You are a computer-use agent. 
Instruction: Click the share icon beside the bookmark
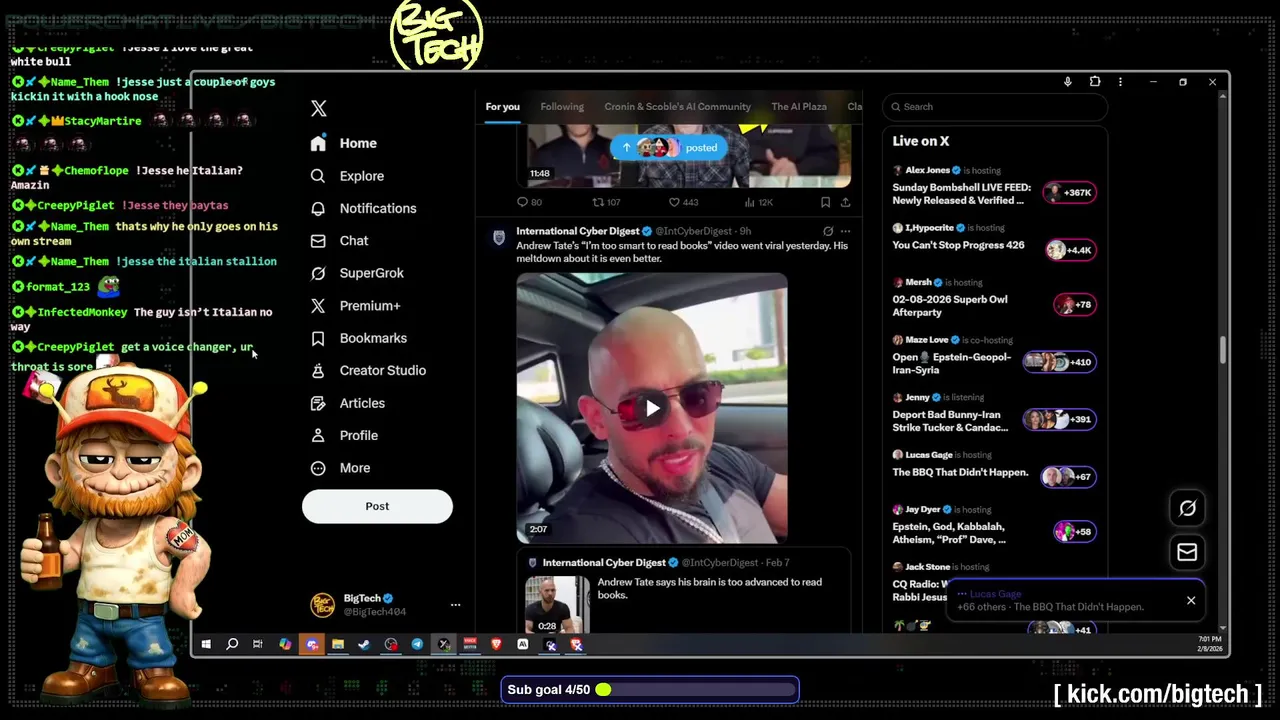845,202
